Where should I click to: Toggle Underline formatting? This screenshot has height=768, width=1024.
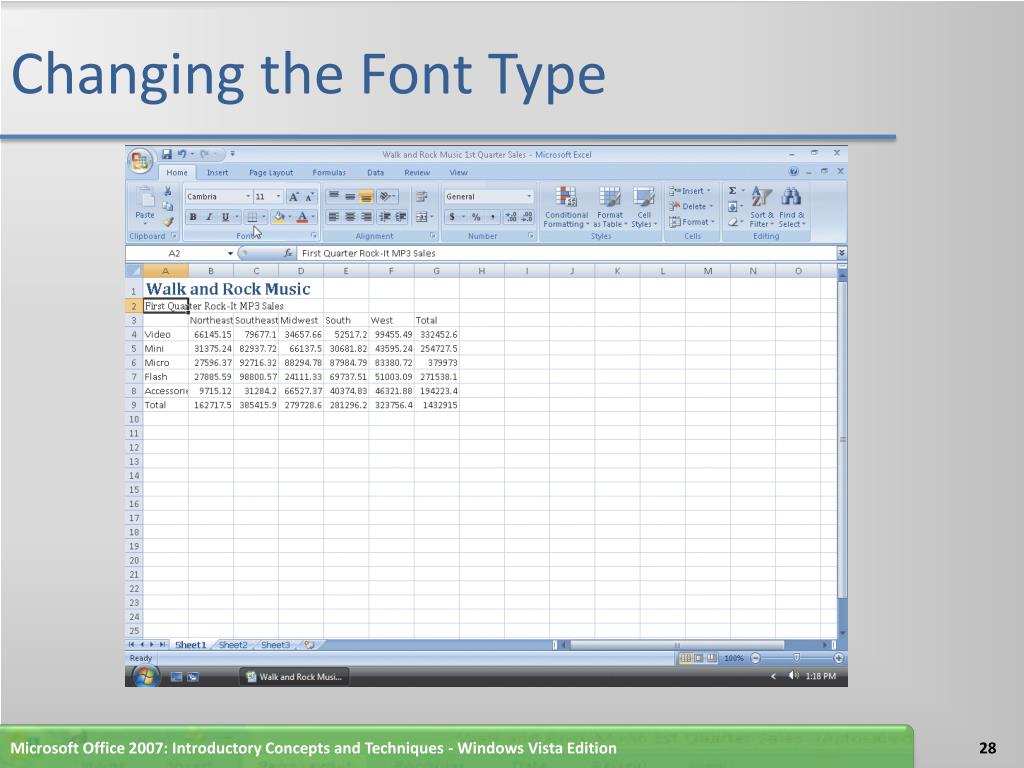(x=225, y=217)
